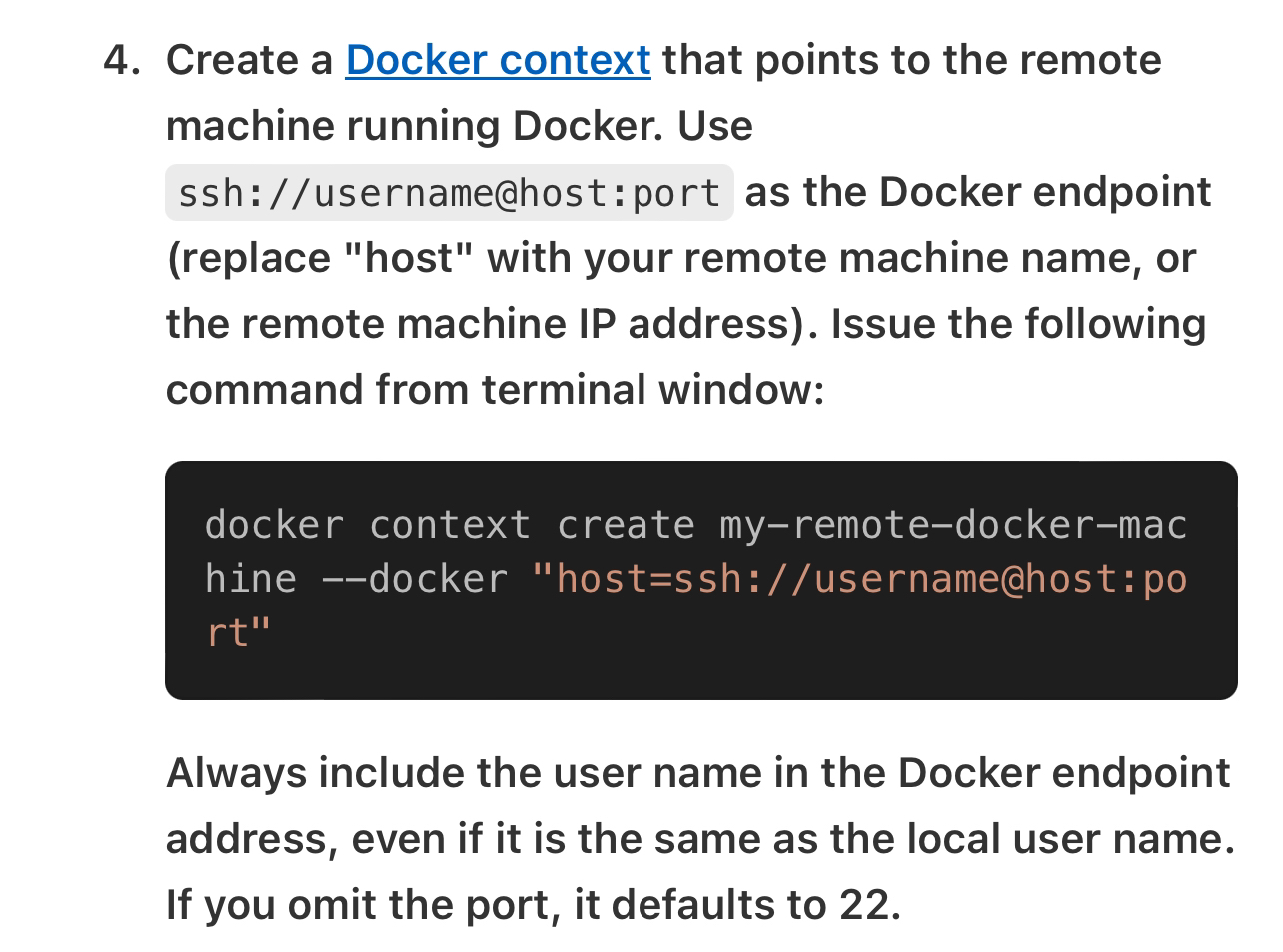Click the word "create" in the code command
This screenshot has width=1283, height=952.
click(x=626, y=525)
